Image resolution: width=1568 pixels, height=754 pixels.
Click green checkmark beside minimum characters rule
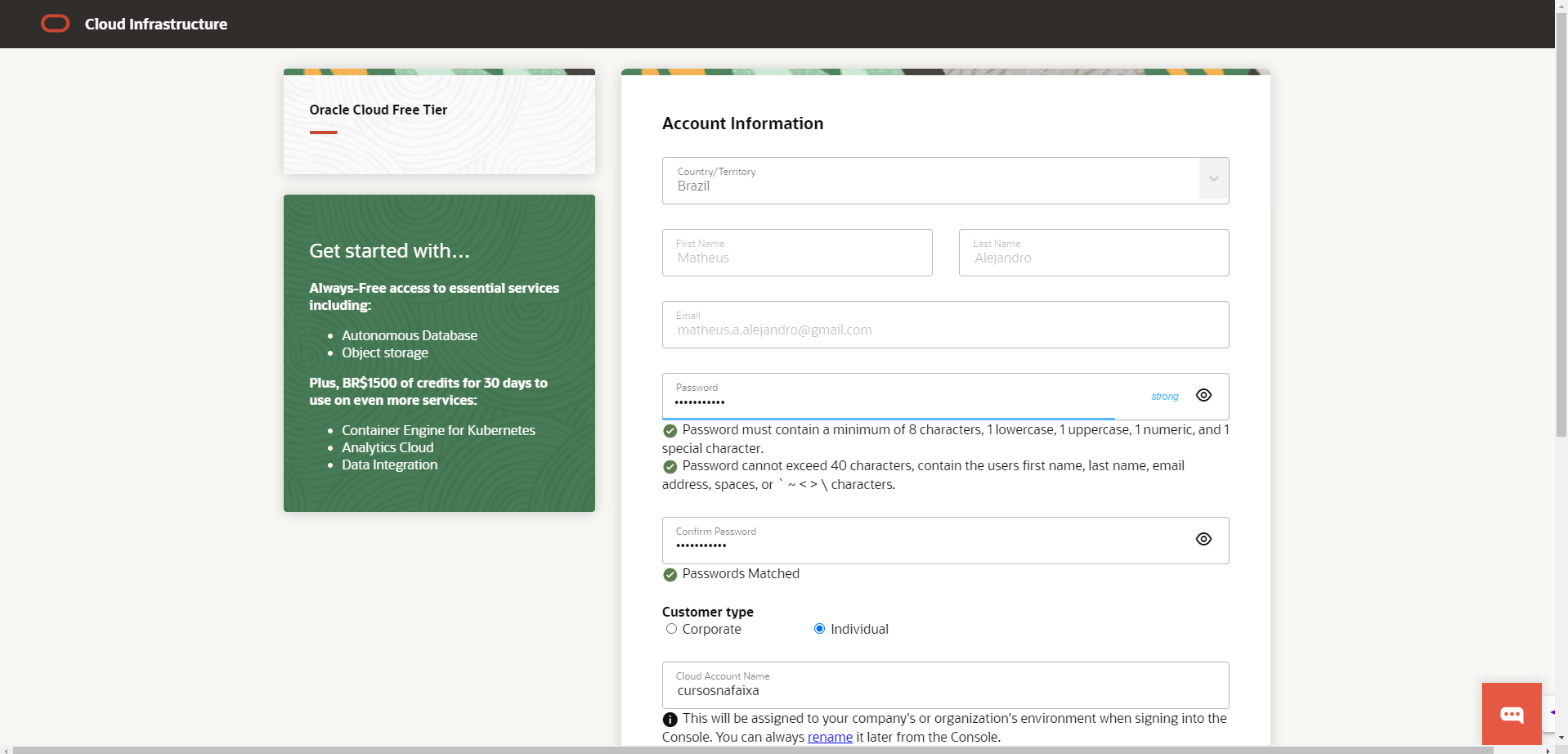[x=670, y=431]
